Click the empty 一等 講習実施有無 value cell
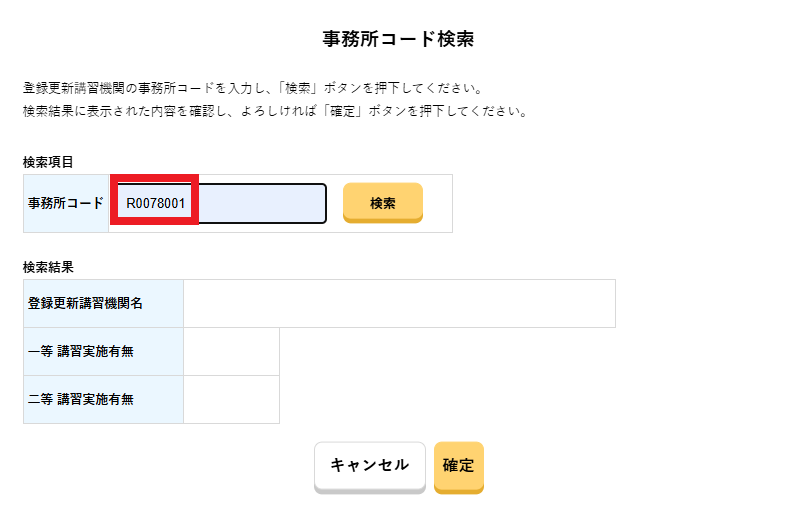 [x=231, y=351]
